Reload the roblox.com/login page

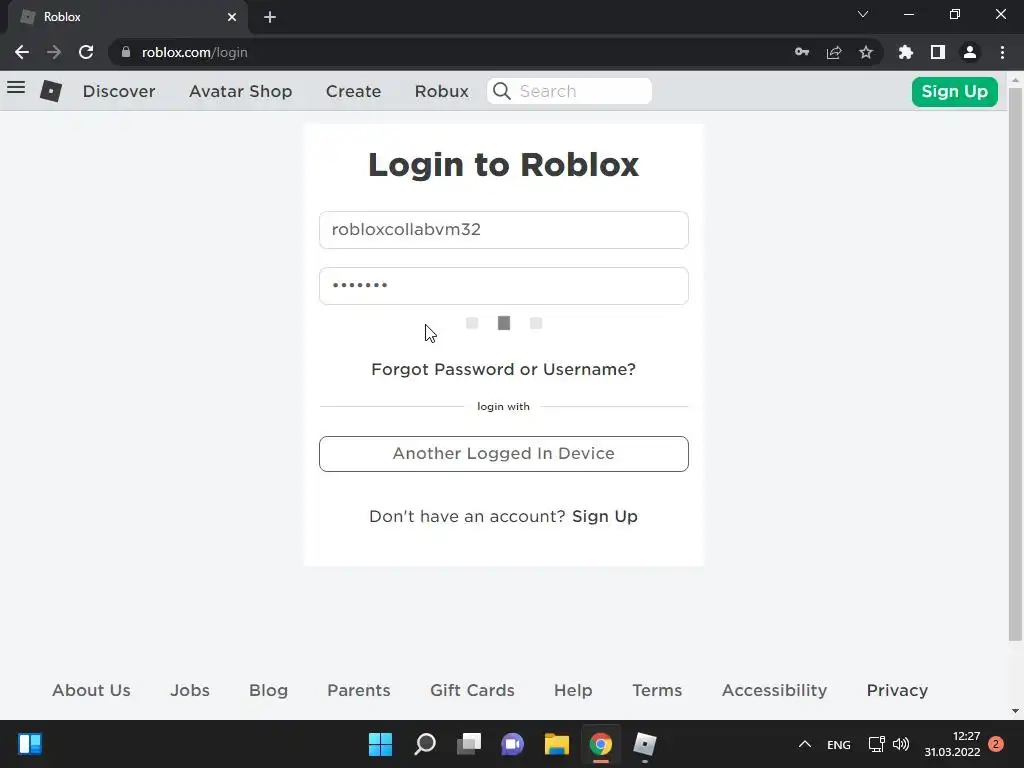[x=86, y=52]
